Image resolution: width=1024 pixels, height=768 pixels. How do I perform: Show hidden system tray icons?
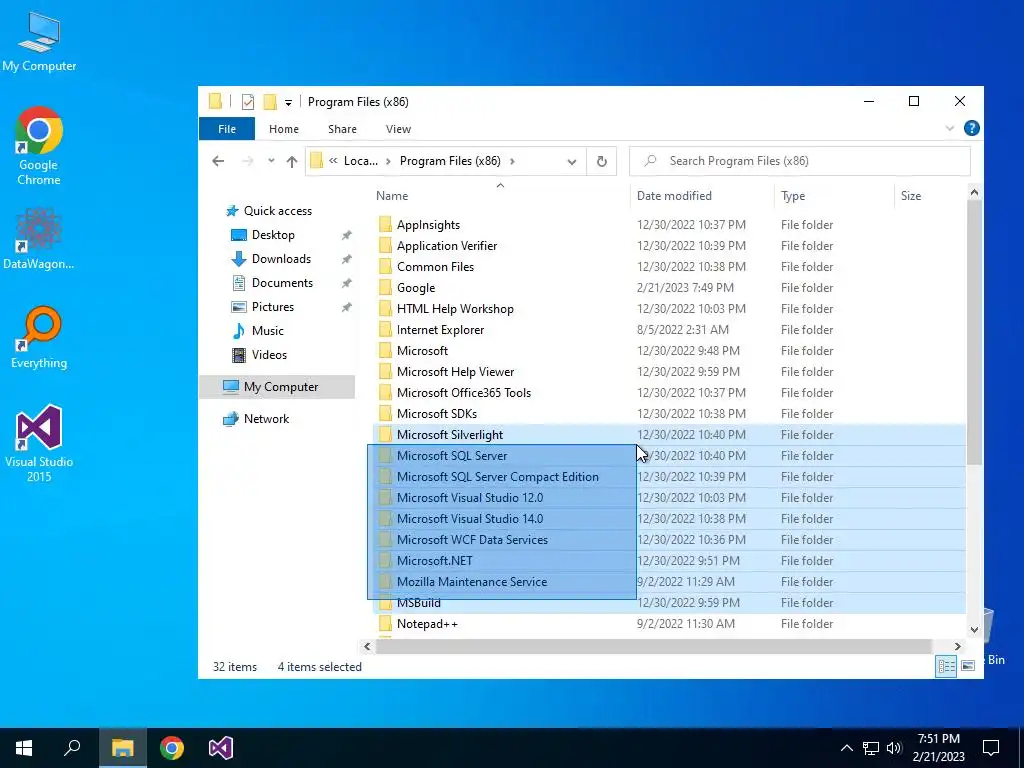(846, 748)
